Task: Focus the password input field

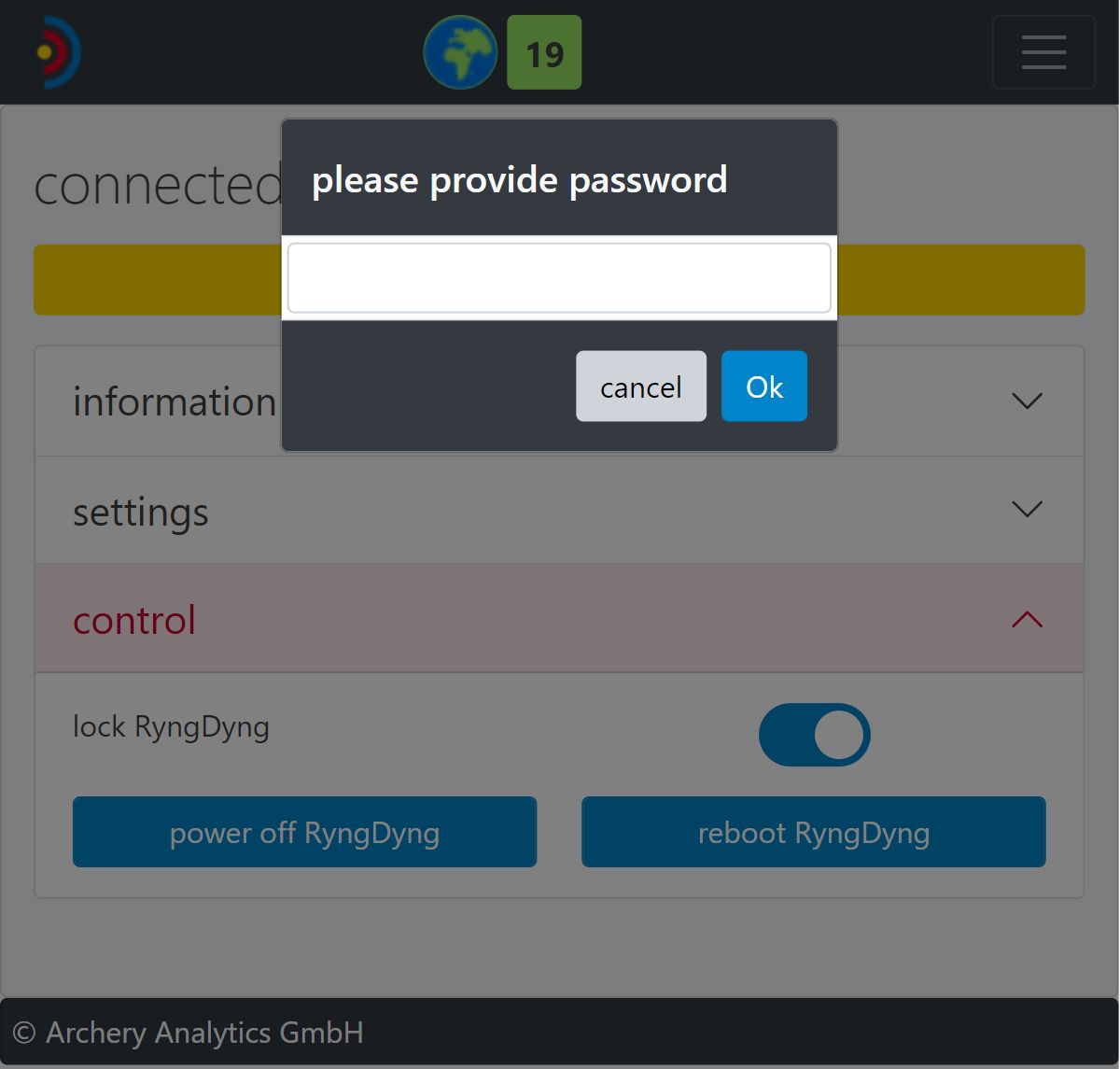Action: click(558, 278)
